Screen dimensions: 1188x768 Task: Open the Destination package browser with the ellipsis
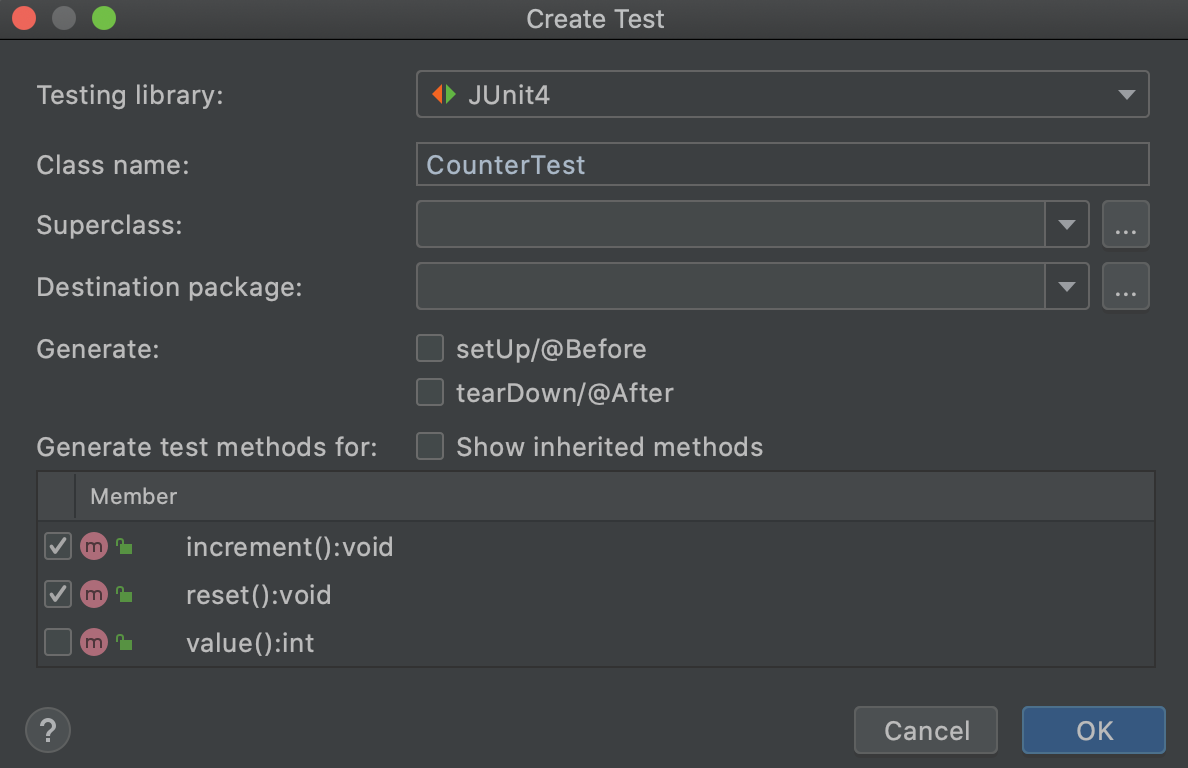1126,286
